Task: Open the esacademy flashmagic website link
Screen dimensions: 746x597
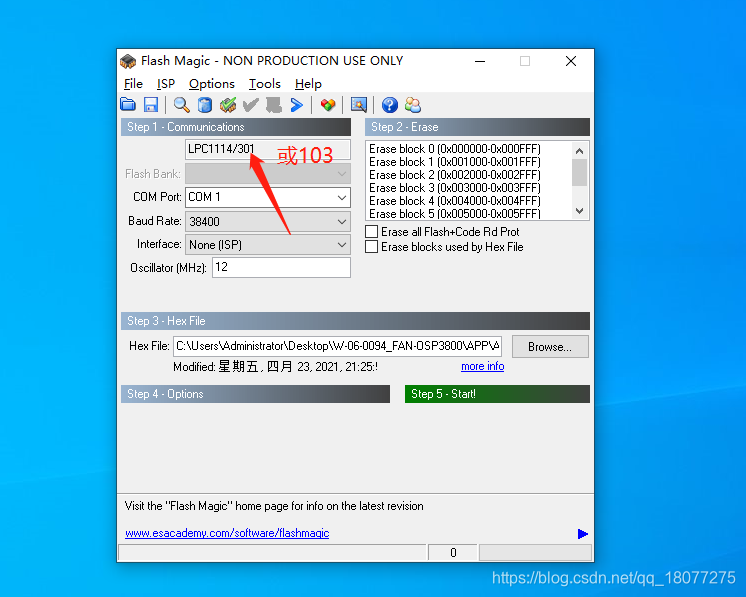Action: tap(227, 533)
